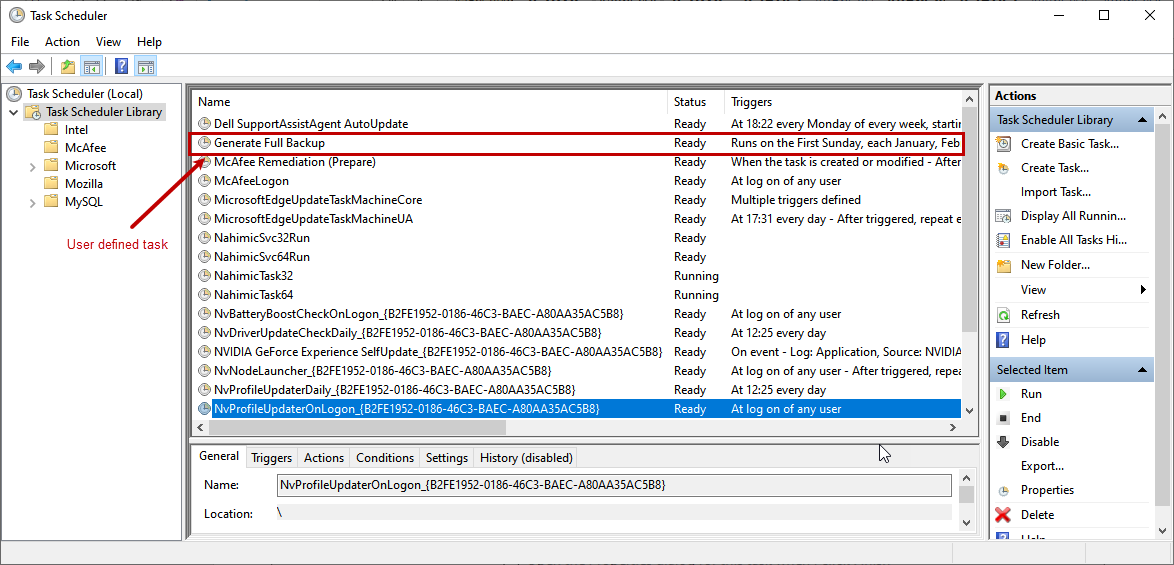Toggle the Show/Hide Console Tree toolbar icon

(91, 67)
